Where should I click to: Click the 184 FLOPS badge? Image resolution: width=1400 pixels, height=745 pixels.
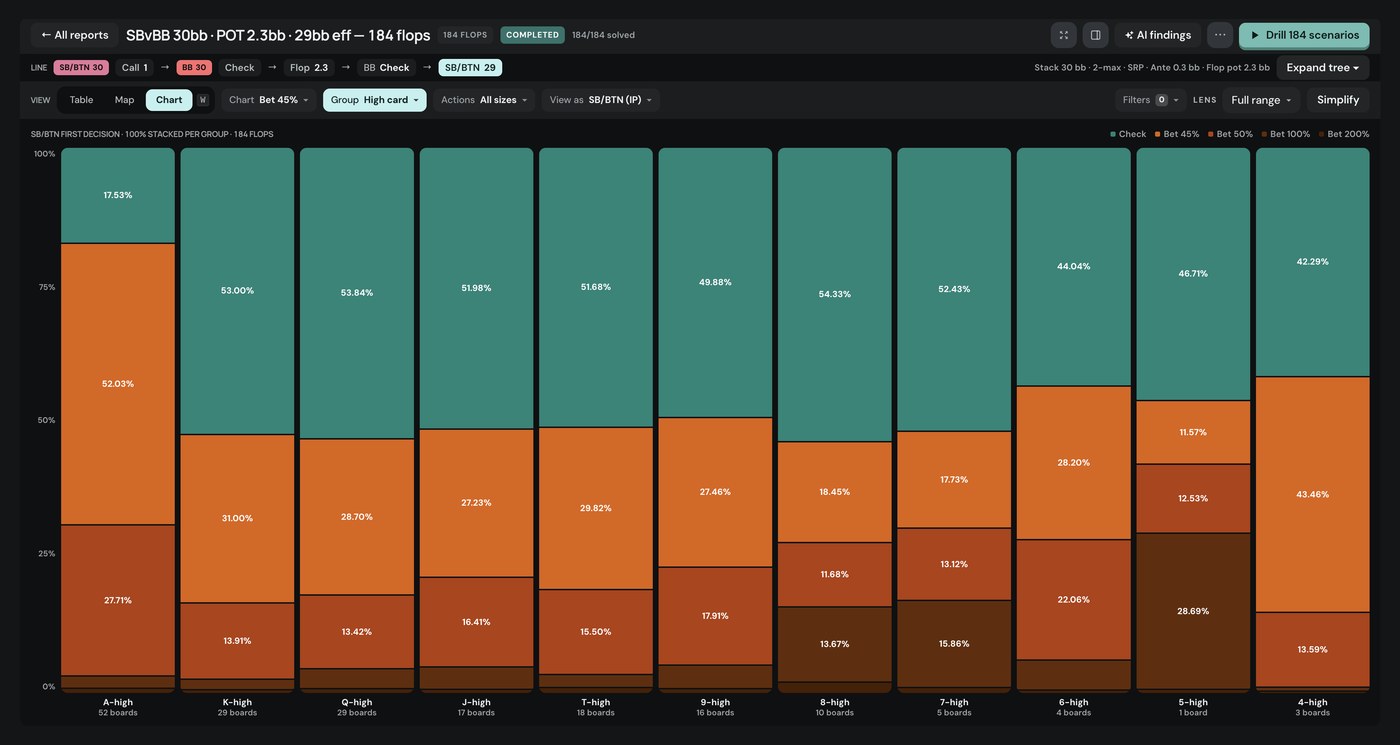point(465,35)
